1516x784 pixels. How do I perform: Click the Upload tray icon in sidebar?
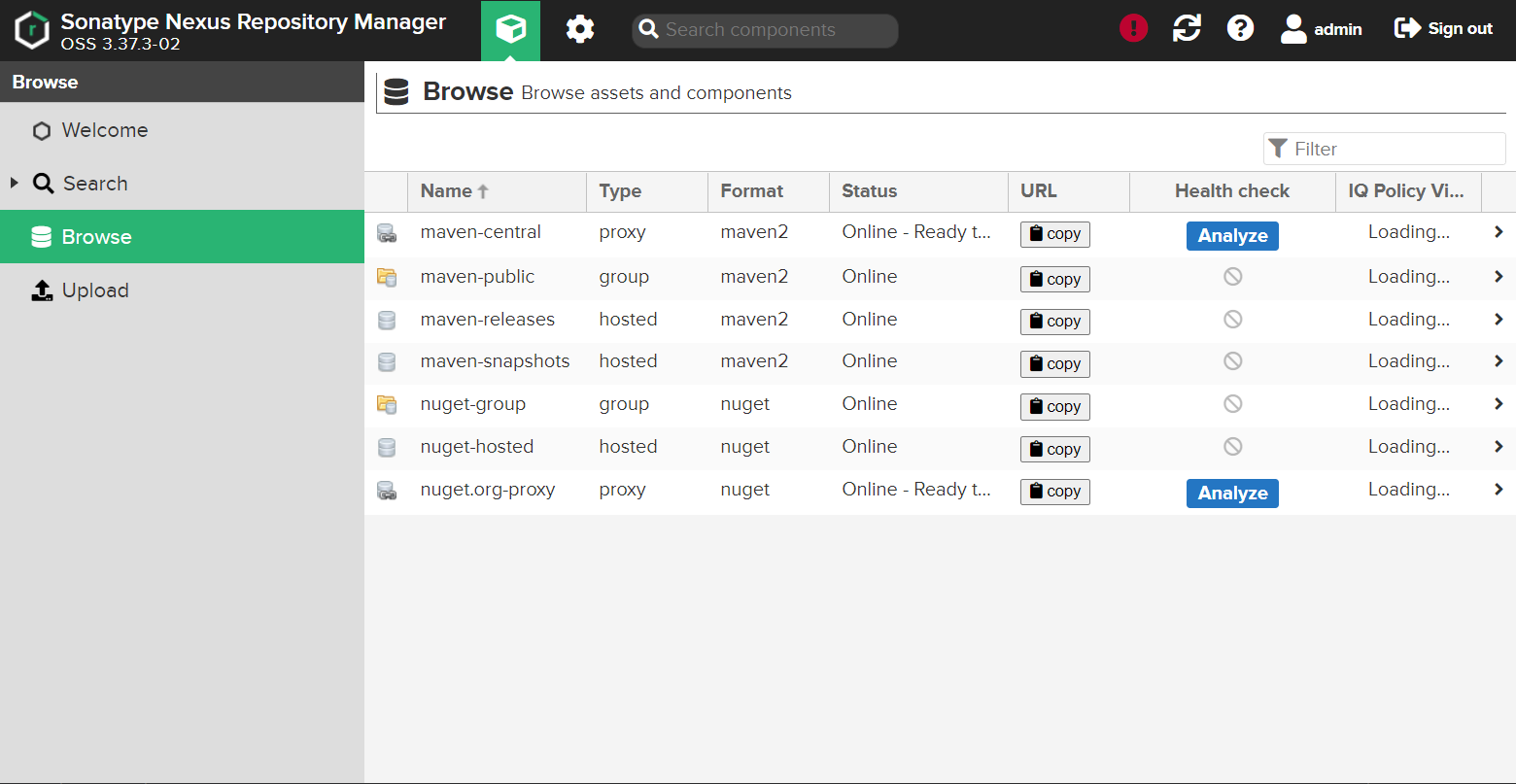(42, 290)
